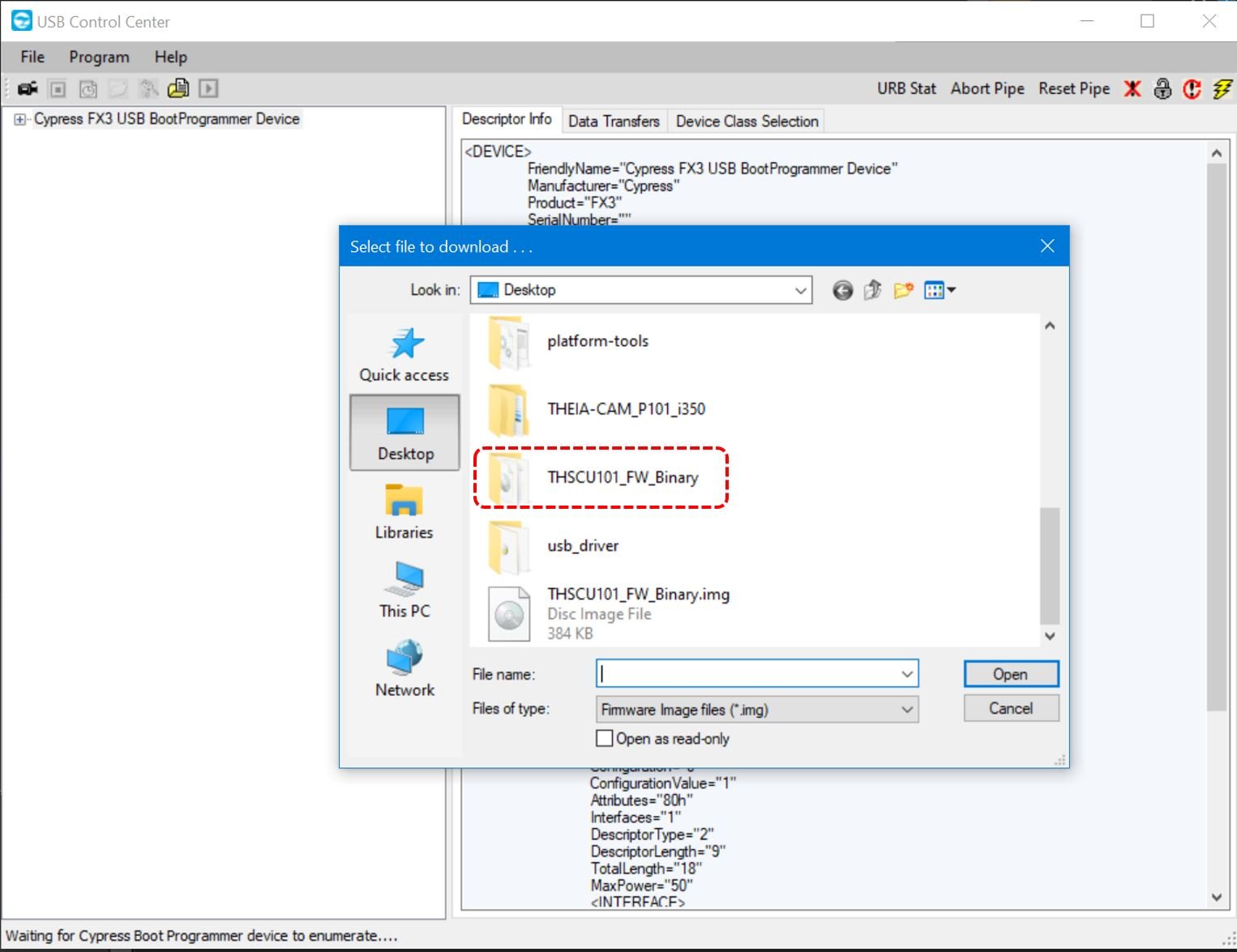Switch to the Descriptor Info tab
The height and width of the screenshot is (952, 1237).
(x=507, y=119)
